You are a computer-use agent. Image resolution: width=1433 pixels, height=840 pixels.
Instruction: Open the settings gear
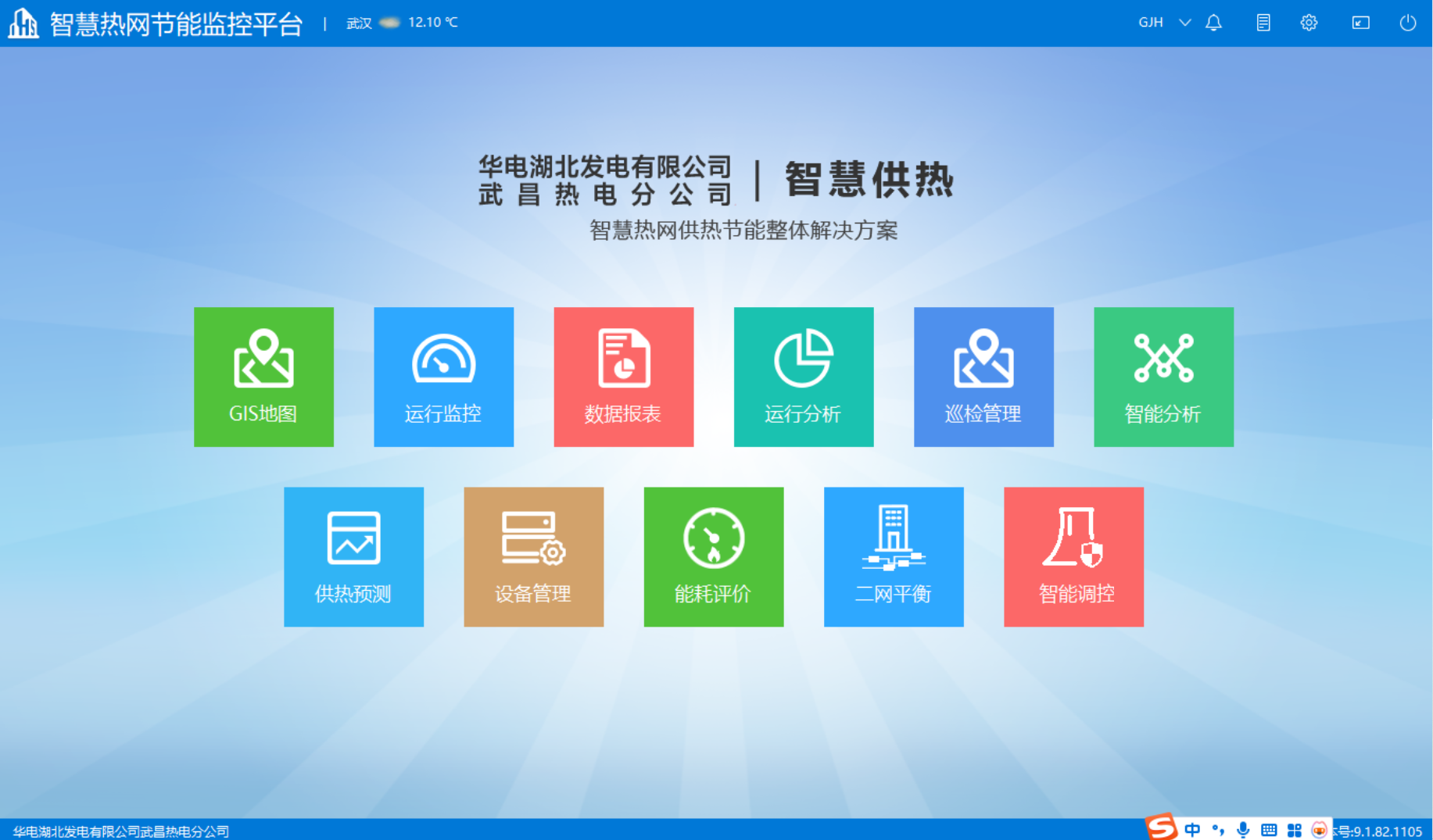pos(1308,23)
